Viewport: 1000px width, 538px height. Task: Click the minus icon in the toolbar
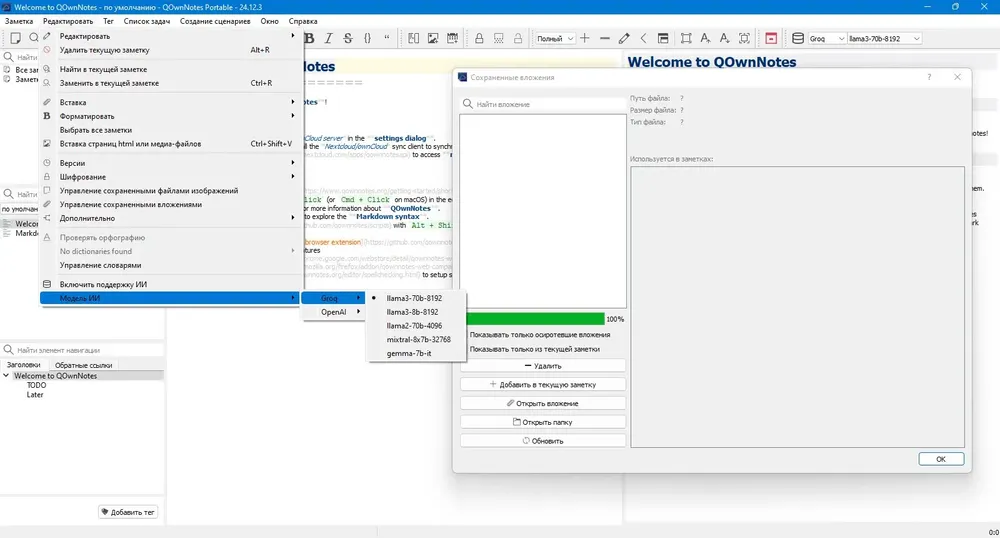[605, 38]
